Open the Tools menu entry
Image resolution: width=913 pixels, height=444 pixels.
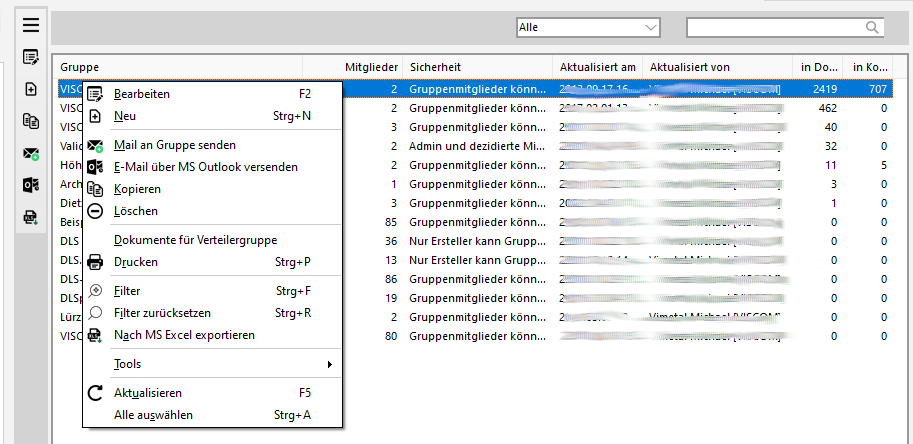point(213,364)
